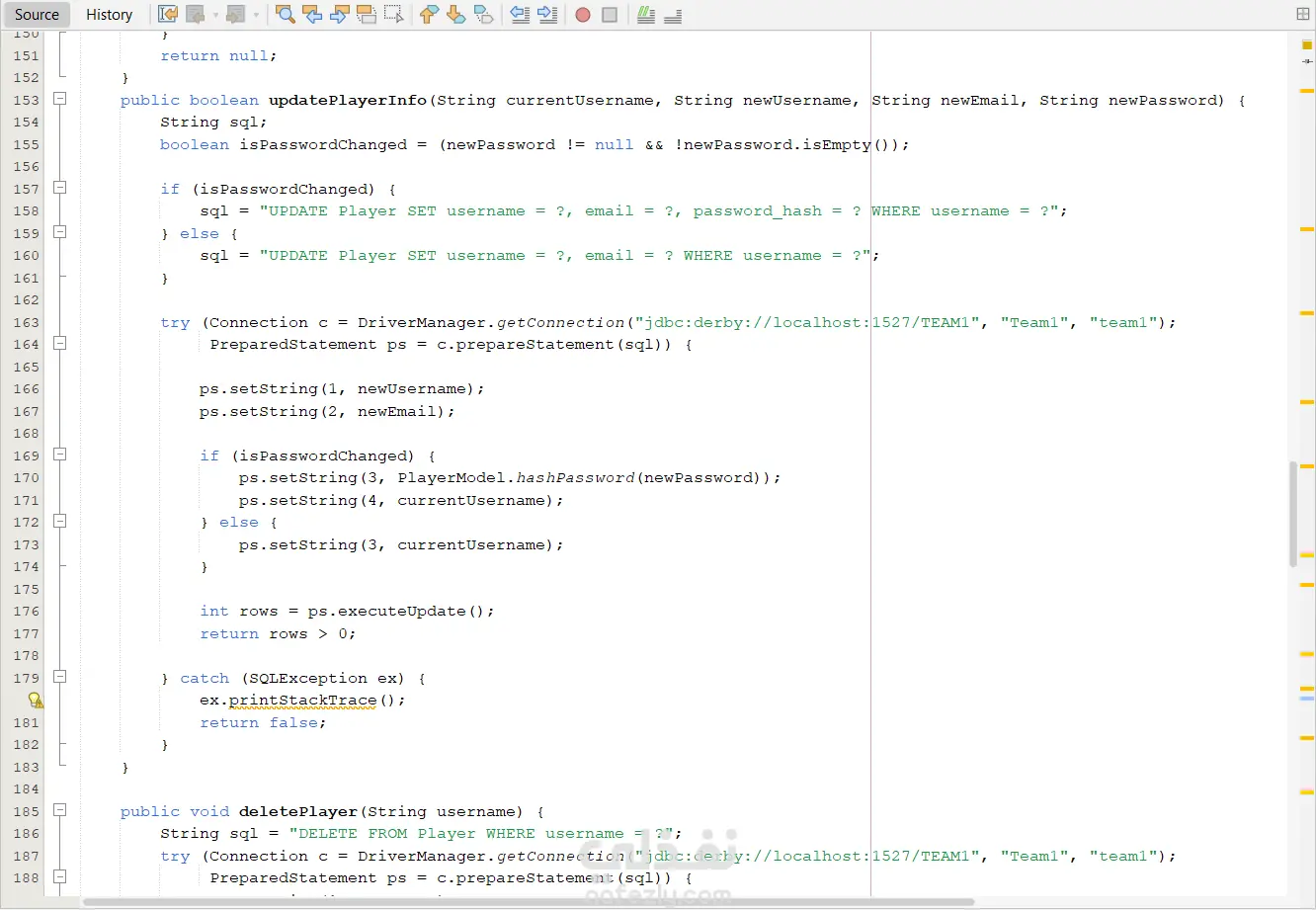Click the yellow file status indicator square
This screenshot has width=1316, height=910.
1307,43
